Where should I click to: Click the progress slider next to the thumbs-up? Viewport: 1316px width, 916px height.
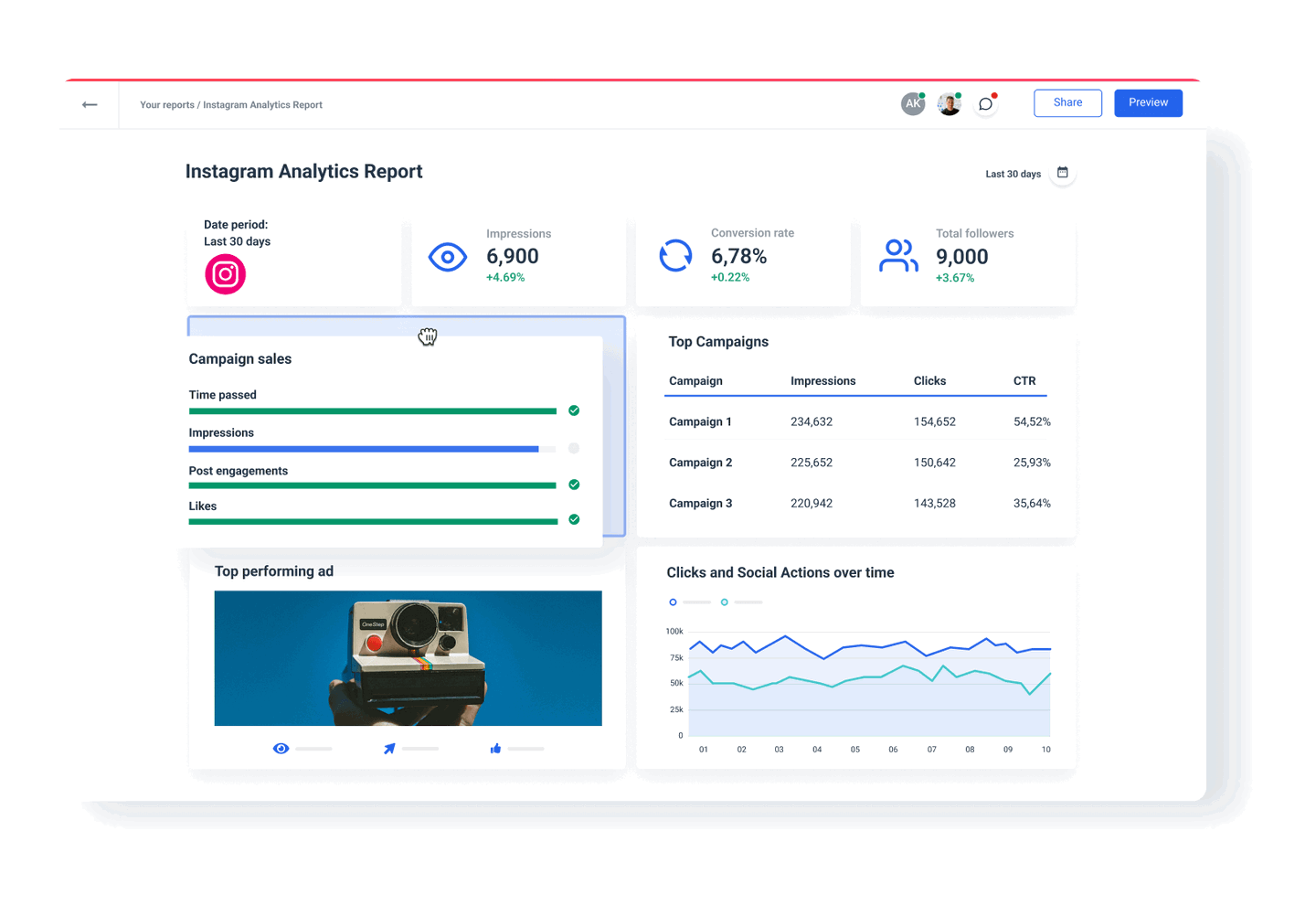click(522, 748)
